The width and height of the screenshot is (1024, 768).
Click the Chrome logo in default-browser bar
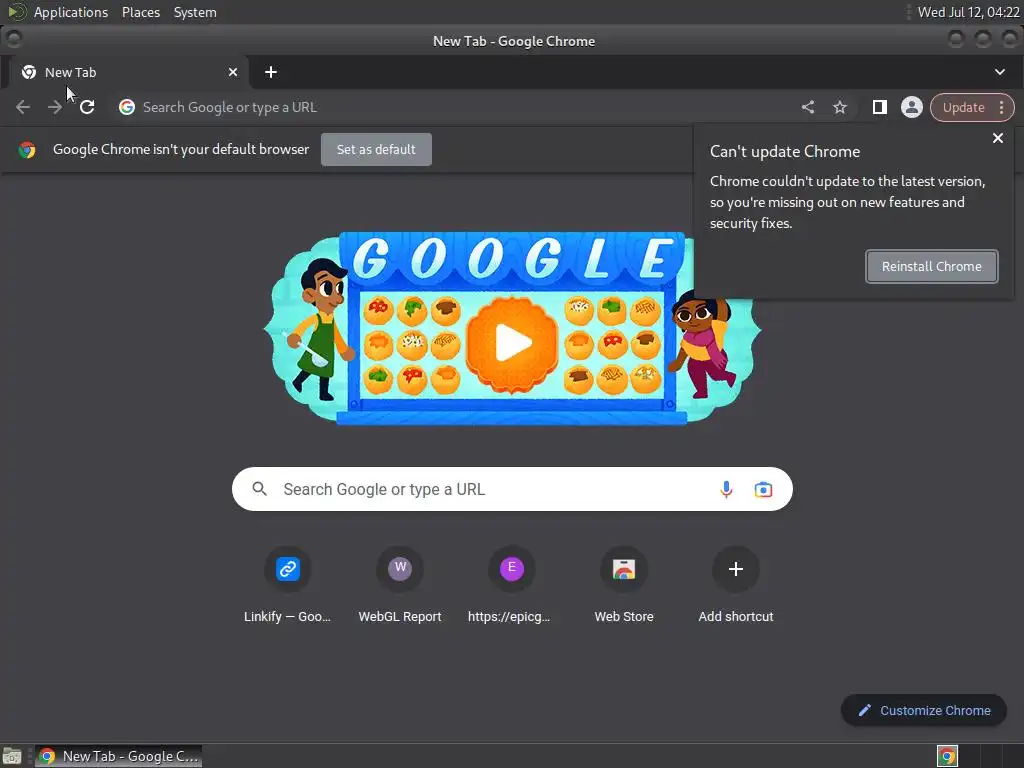(x=27, y=150)
